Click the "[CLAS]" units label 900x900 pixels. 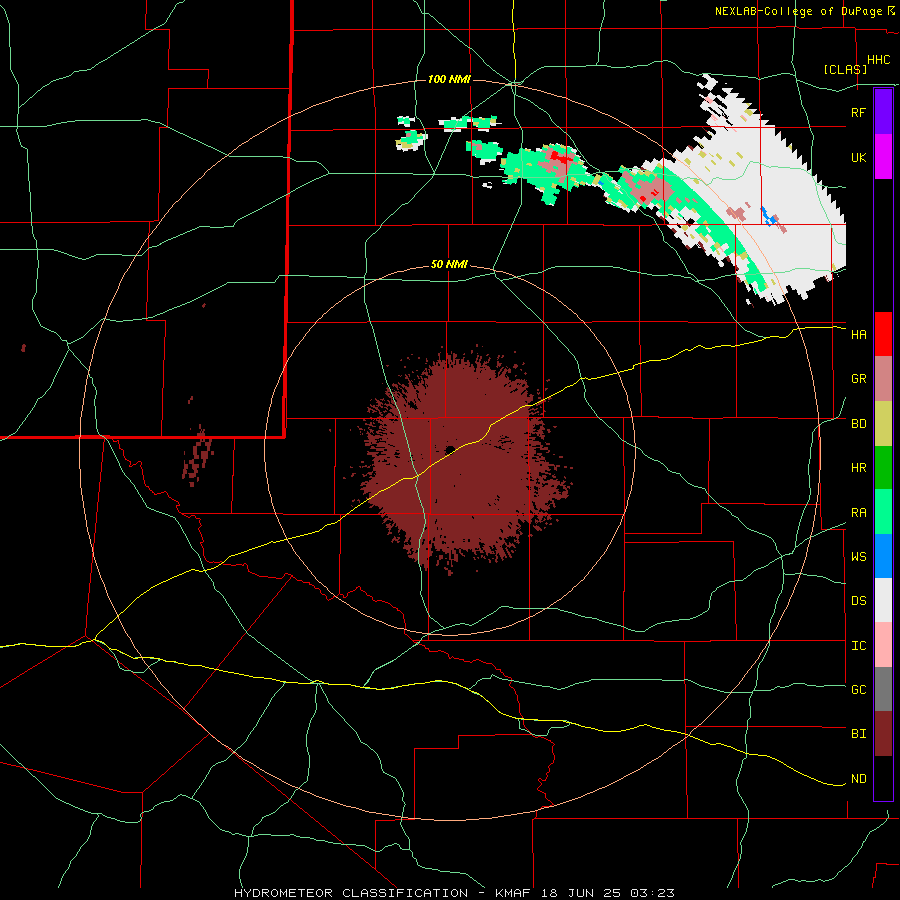[845, 69]
